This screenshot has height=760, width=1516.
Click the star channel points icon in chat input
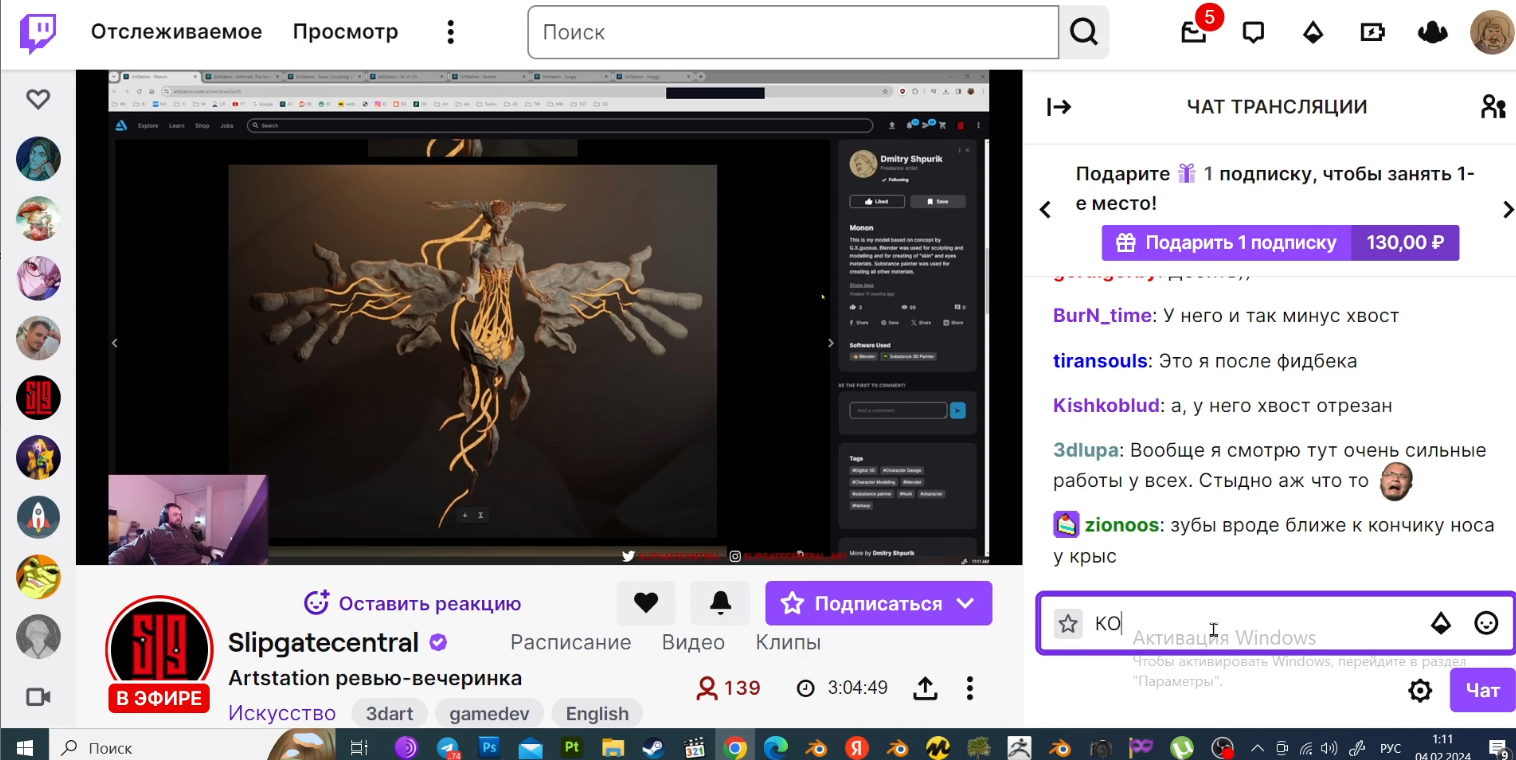[x=1068, y=624]
